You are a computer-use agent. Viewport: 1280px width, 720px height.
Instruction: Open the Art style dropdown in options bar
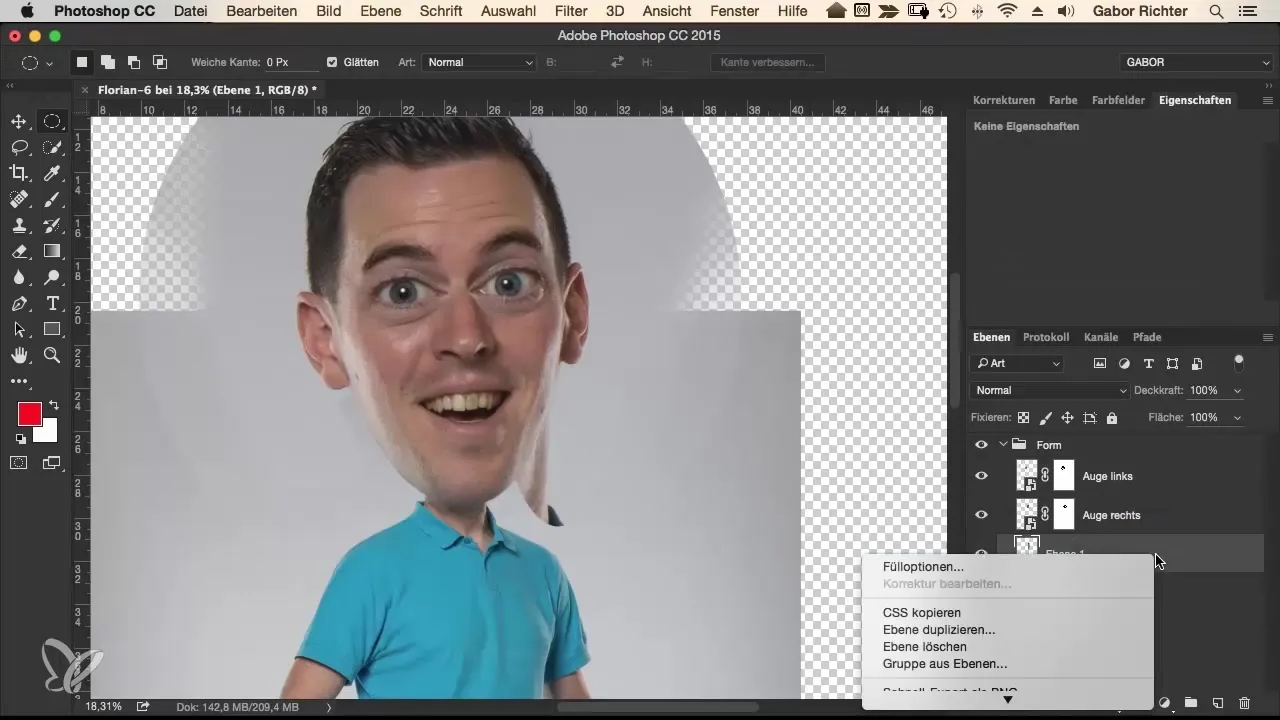[479, 62]
